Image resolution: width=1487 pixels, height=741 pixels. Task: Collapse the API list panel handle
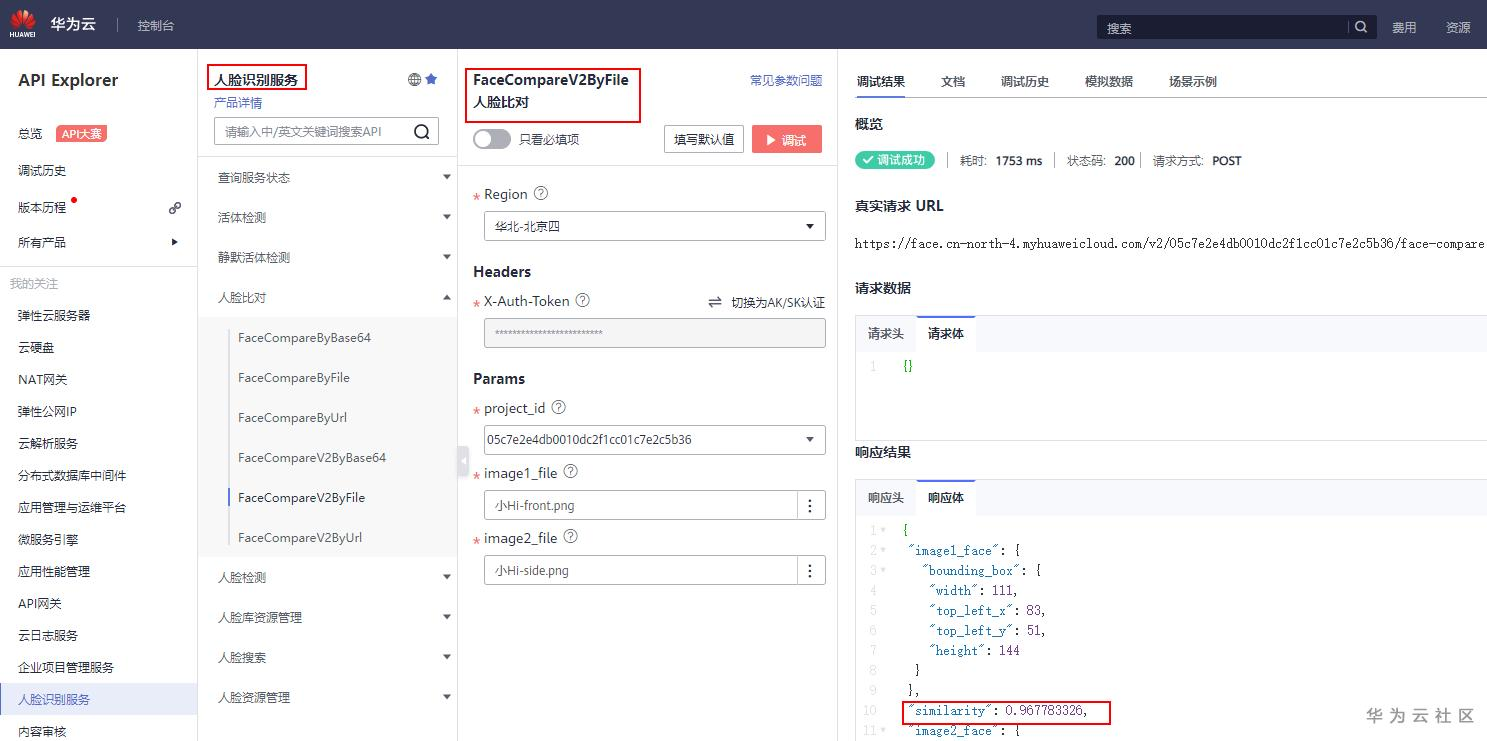tap(463, 461)
